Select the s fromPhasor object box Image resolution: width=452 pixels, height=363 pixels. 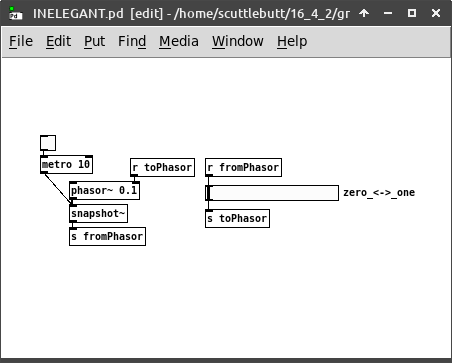pos(107,236)
